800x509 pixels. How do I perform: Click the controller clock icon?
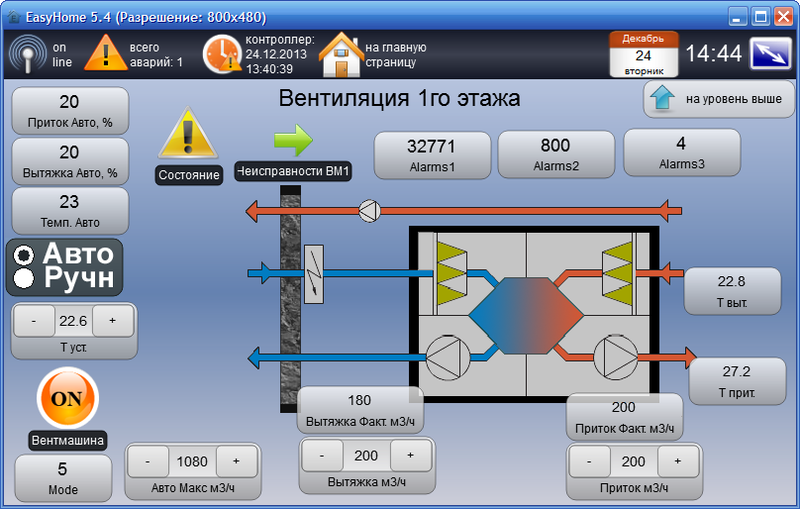coord(222,54)
